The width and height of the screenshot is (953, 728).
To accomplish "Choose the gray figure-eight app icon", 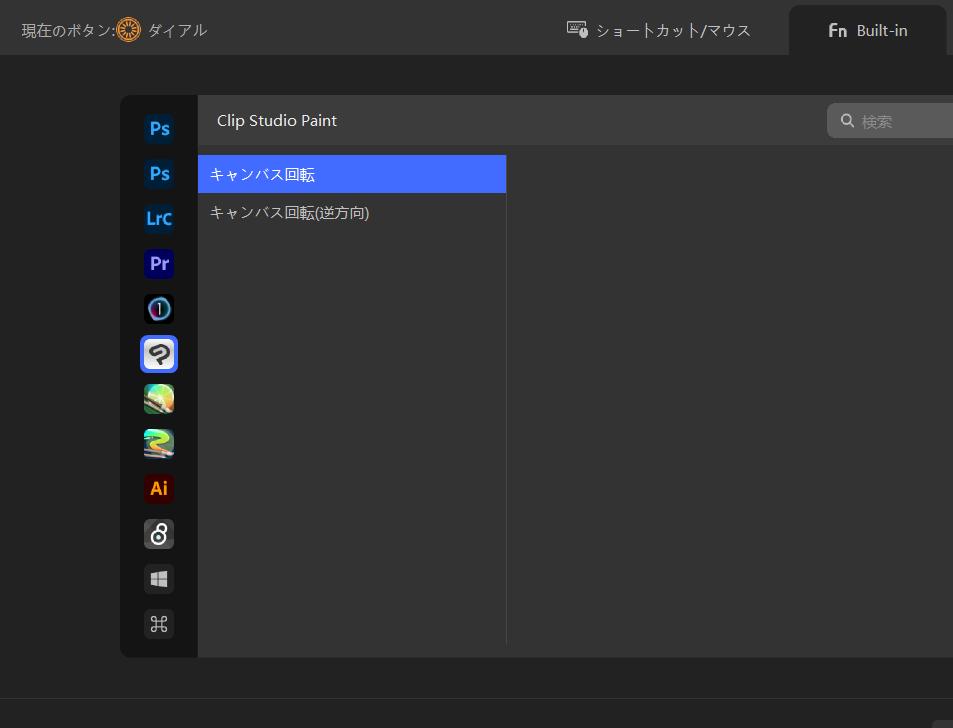I will point(159,534).
